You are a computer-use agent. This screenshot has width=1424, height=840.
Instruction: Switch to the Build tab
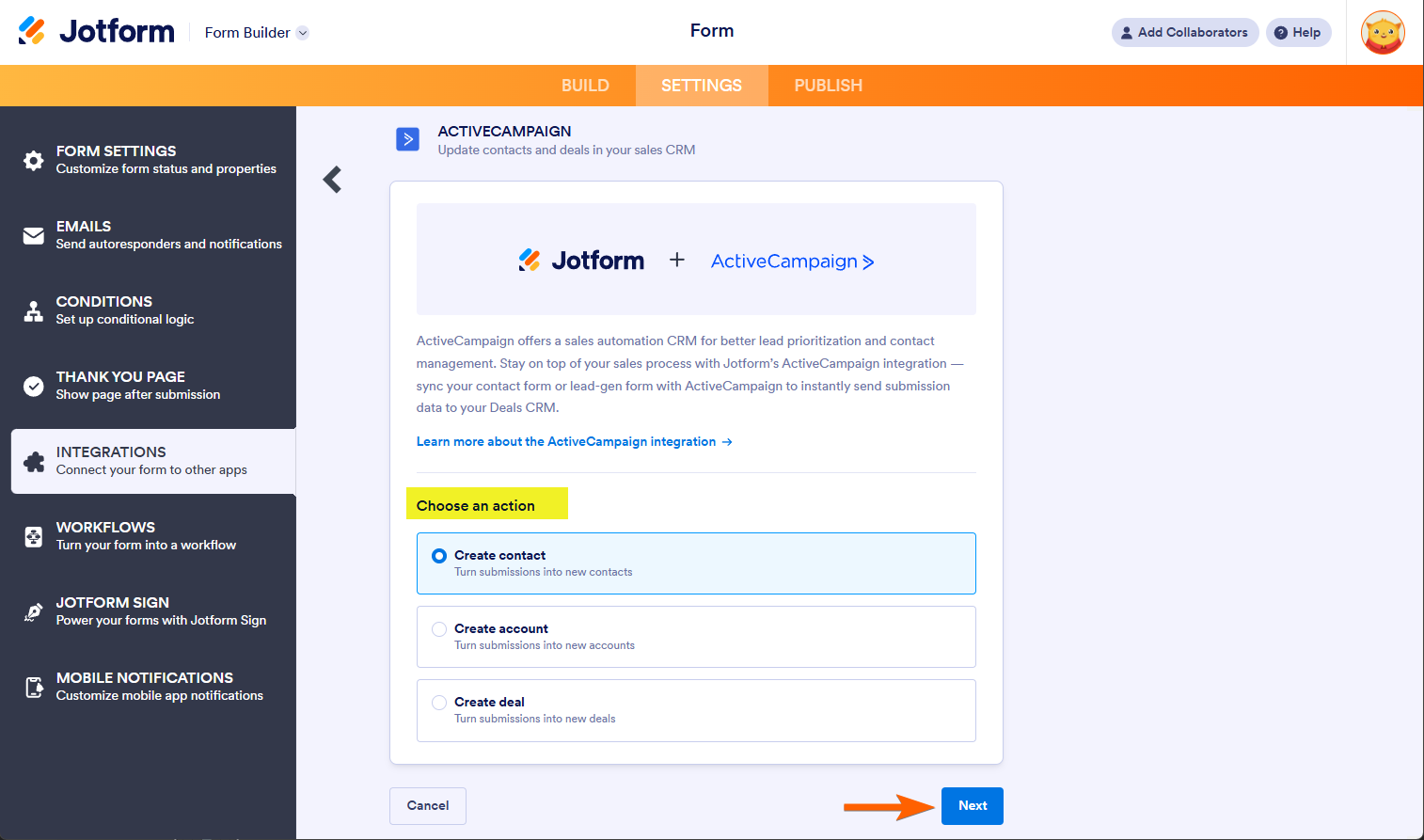point(585,86)
